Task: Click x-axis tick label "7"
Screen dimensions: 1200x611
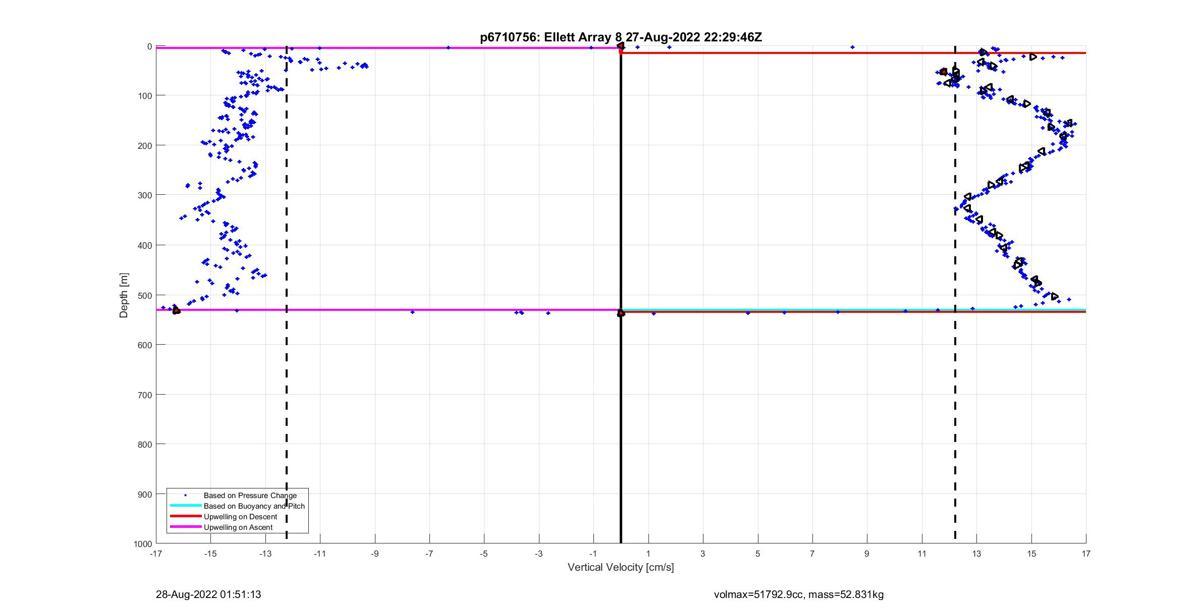Action: (812, 553)
